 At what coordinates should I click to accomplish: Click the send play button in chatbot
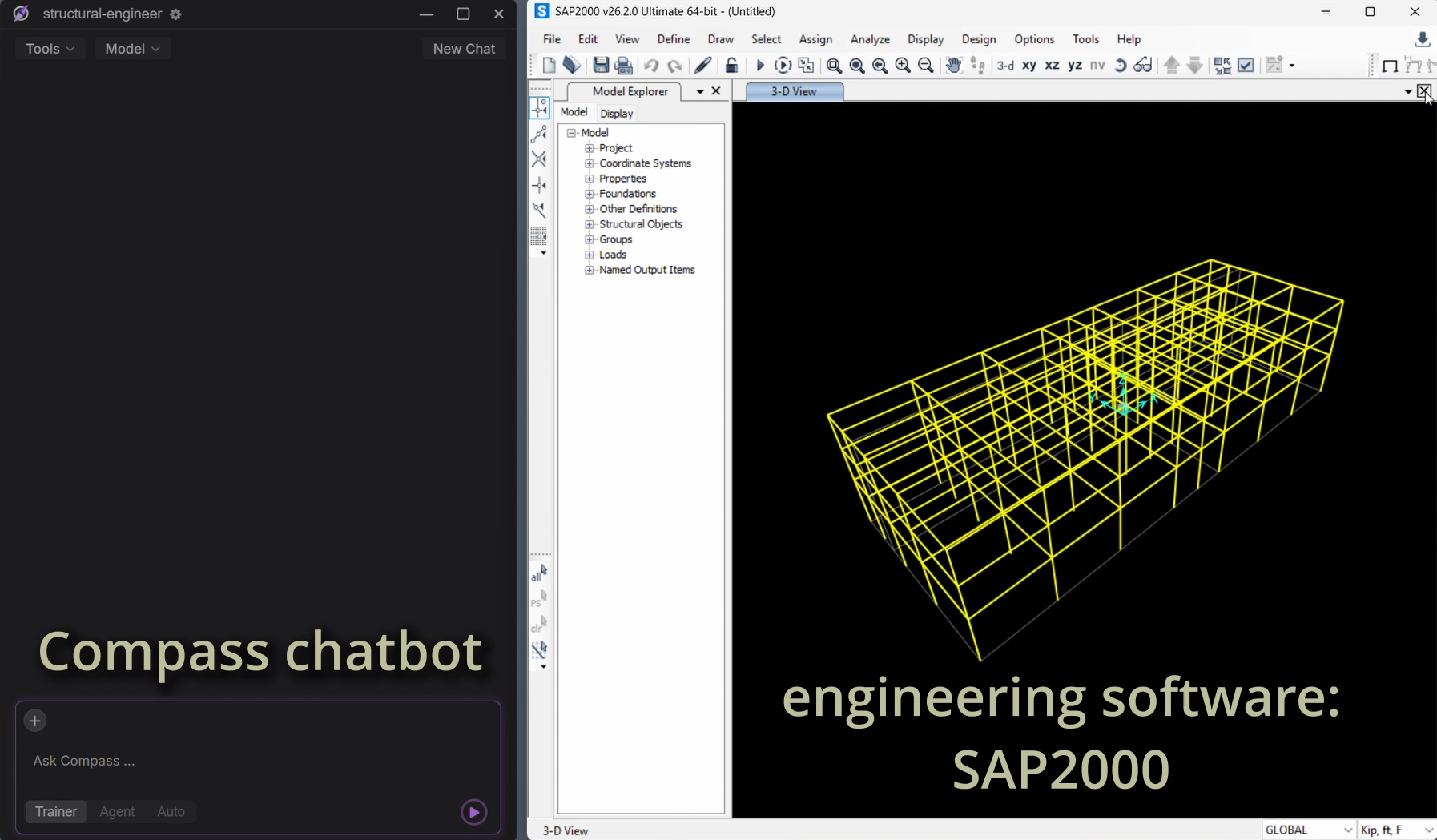(474, 812)
